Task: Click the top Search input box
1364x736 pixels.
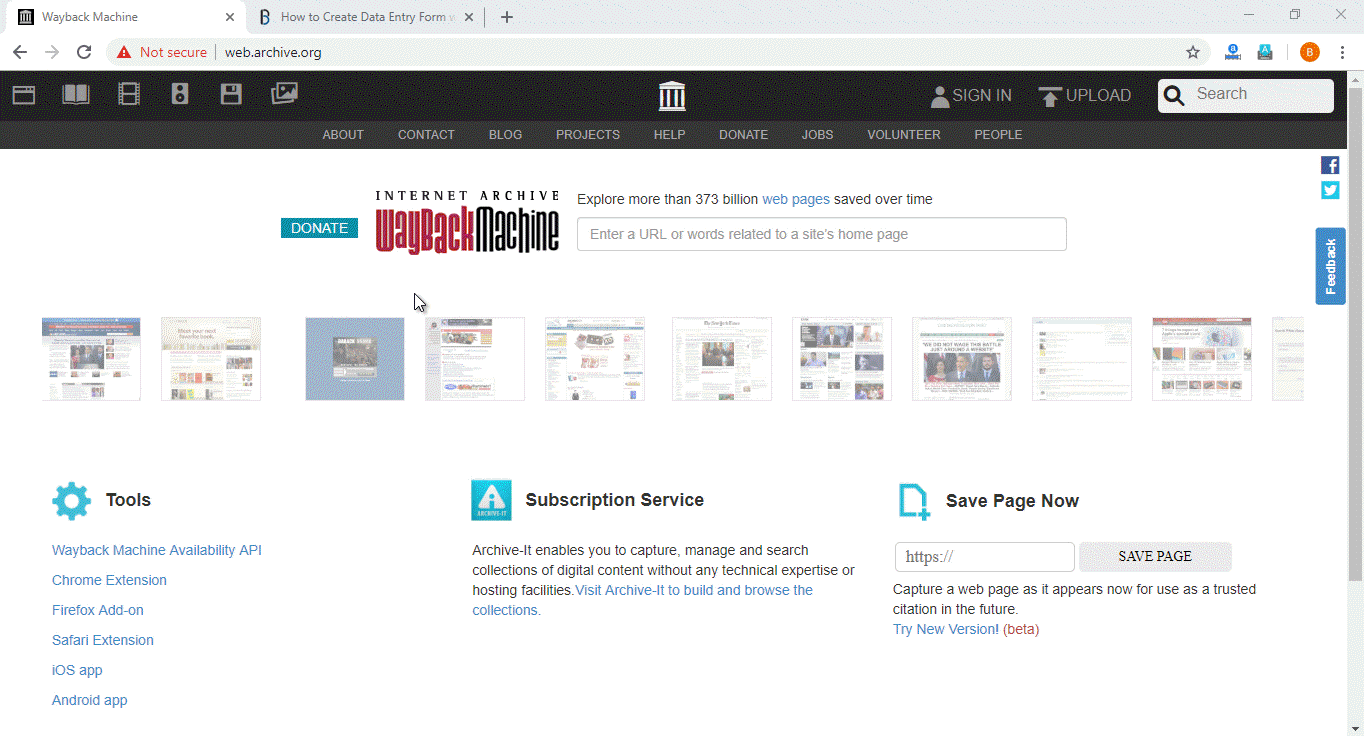Action: pos(1246,95)
